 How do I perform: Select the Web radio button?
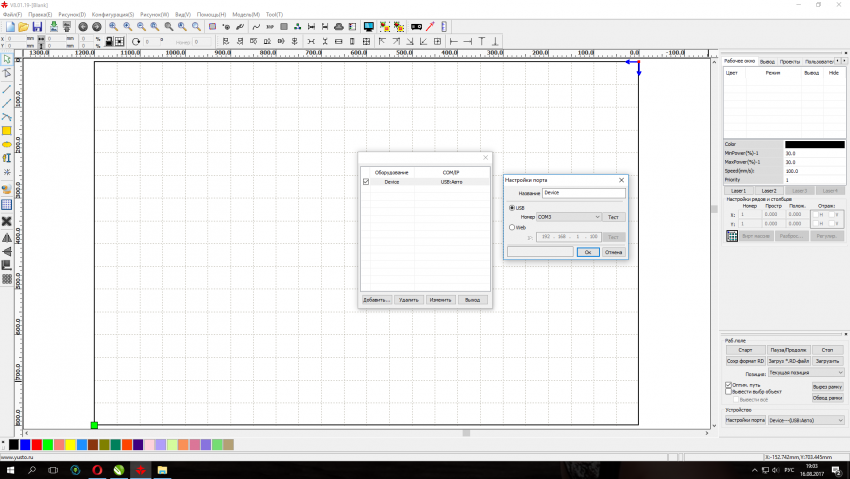coord(512,227)
